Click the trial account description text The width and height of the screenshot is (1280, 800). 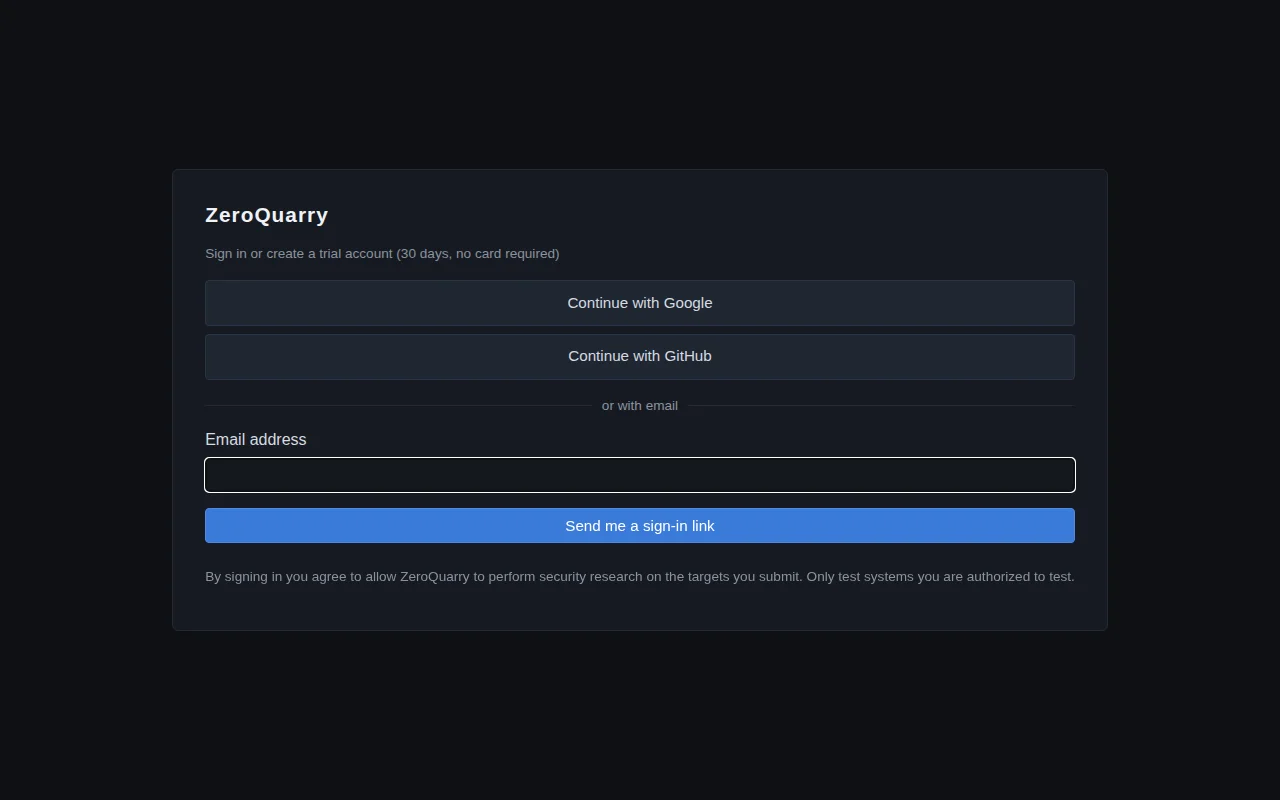pyautogui.click(x=382, y=254)
